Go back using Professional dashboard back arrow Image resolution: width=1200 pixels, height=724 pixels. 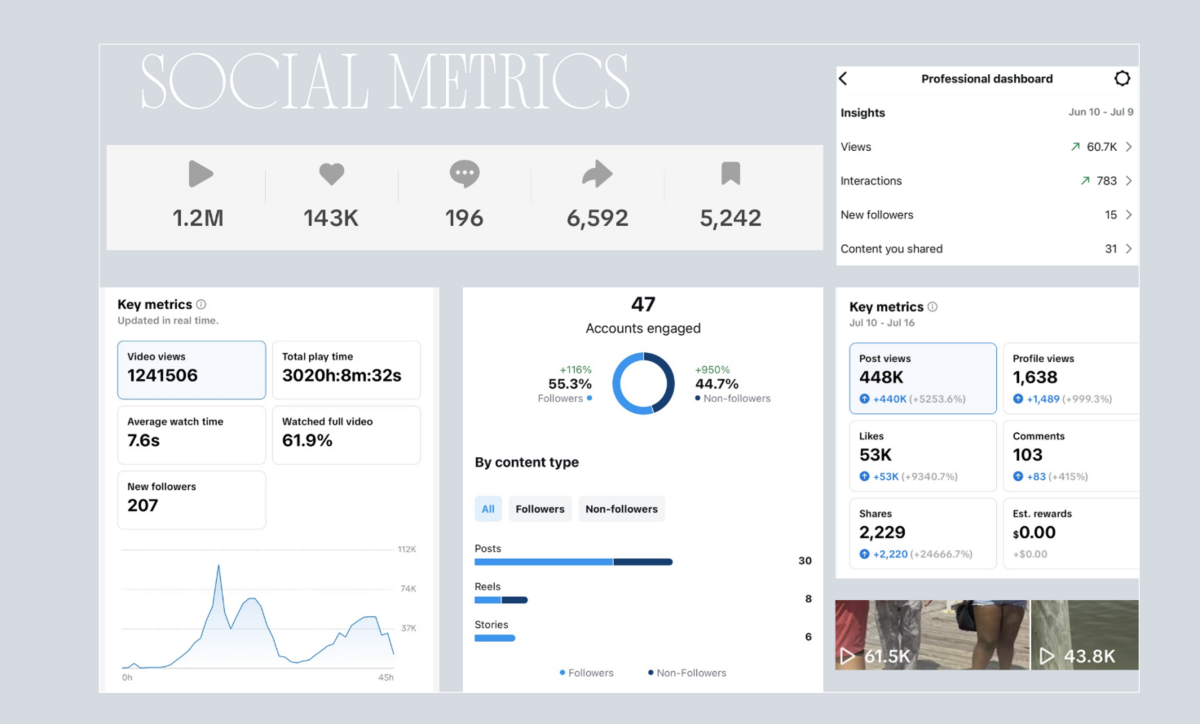tap(844, 79)
